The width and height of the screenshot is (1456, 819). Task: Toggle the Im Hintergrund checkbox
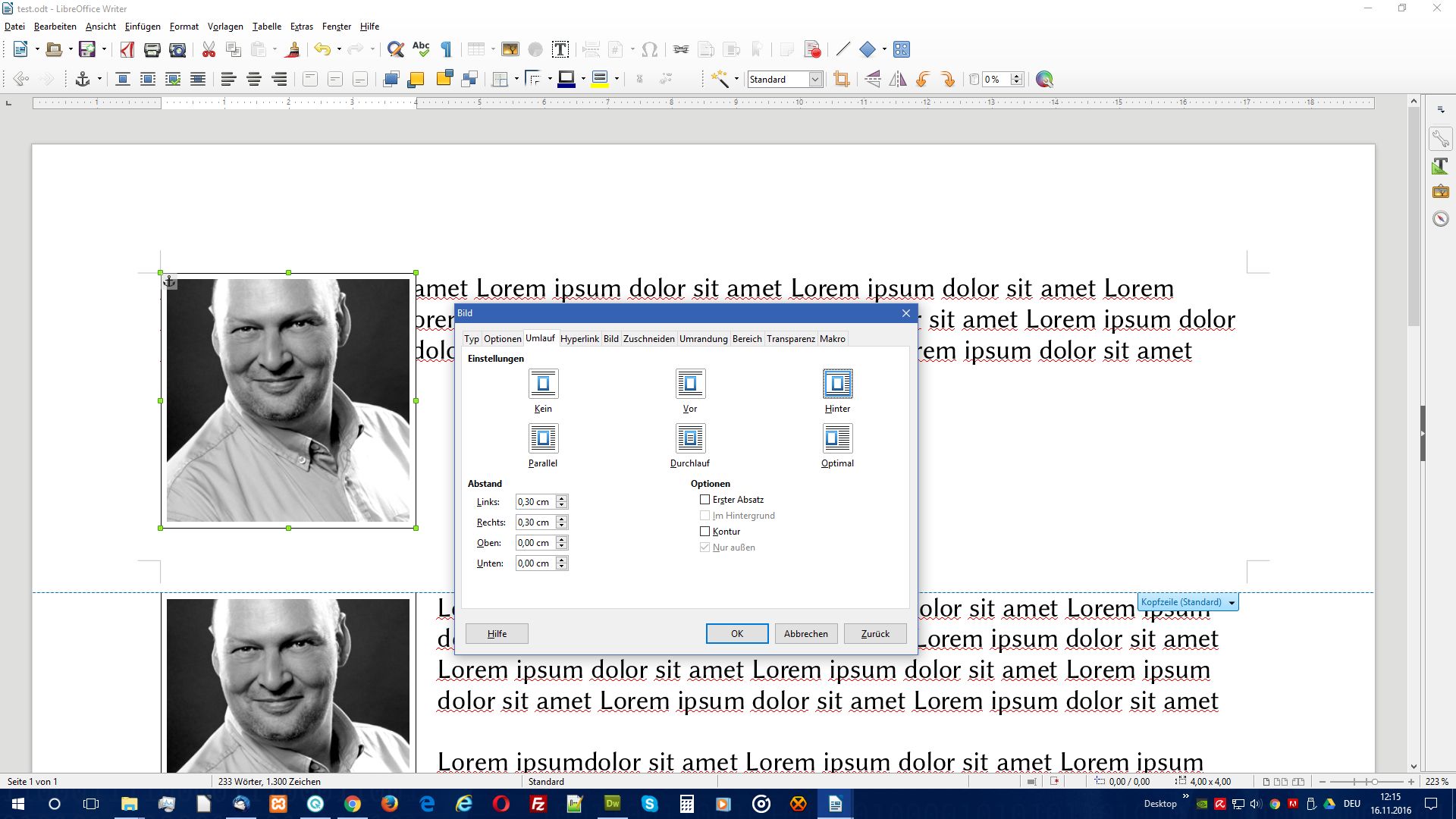point(704,516)
